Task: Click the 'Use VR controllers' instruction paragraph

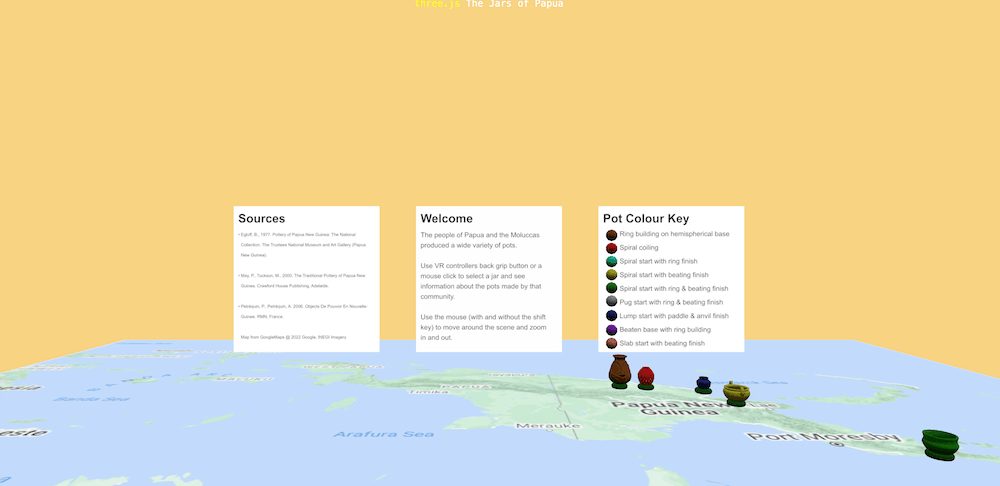Action: 482,281
